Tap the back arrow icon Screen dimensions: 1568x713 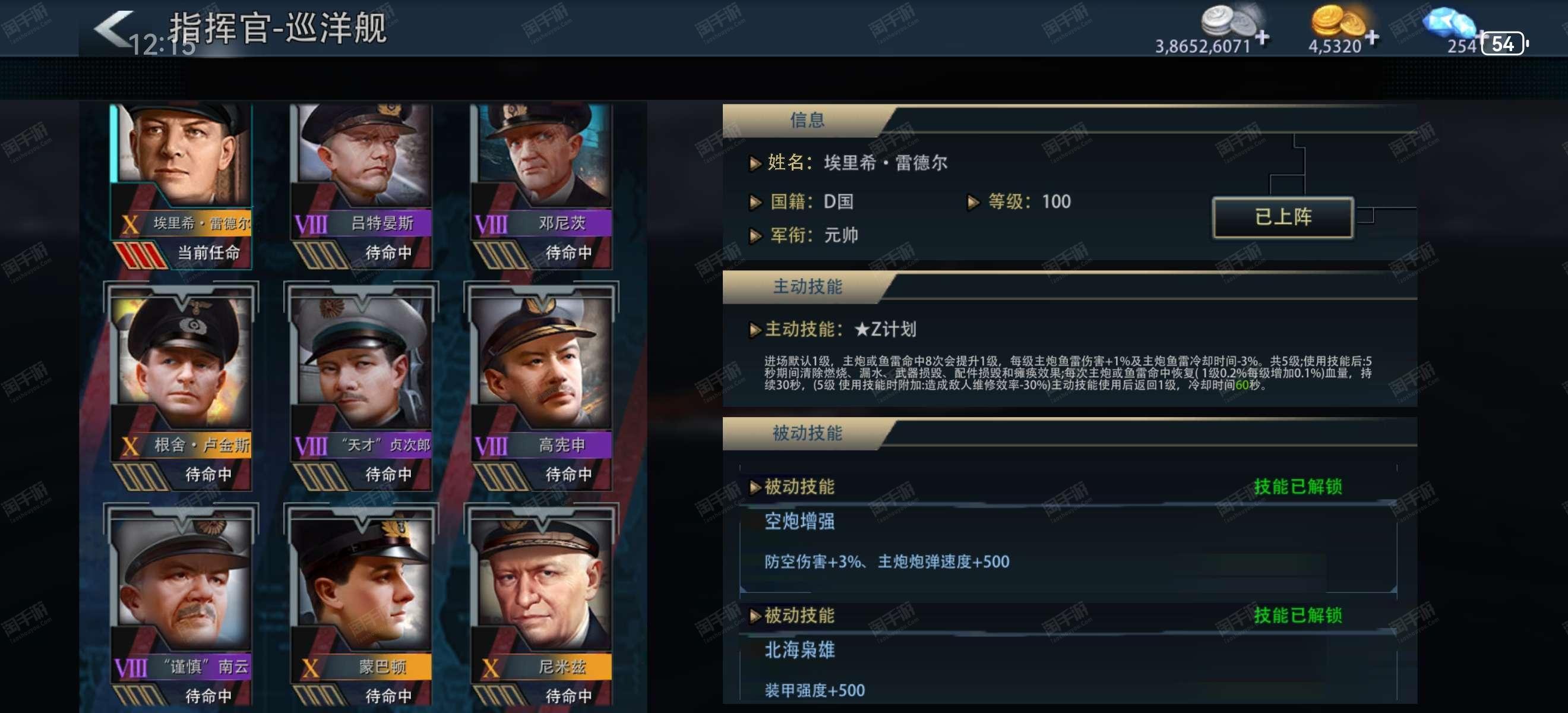pyautogui.click(x=113, y=28)
